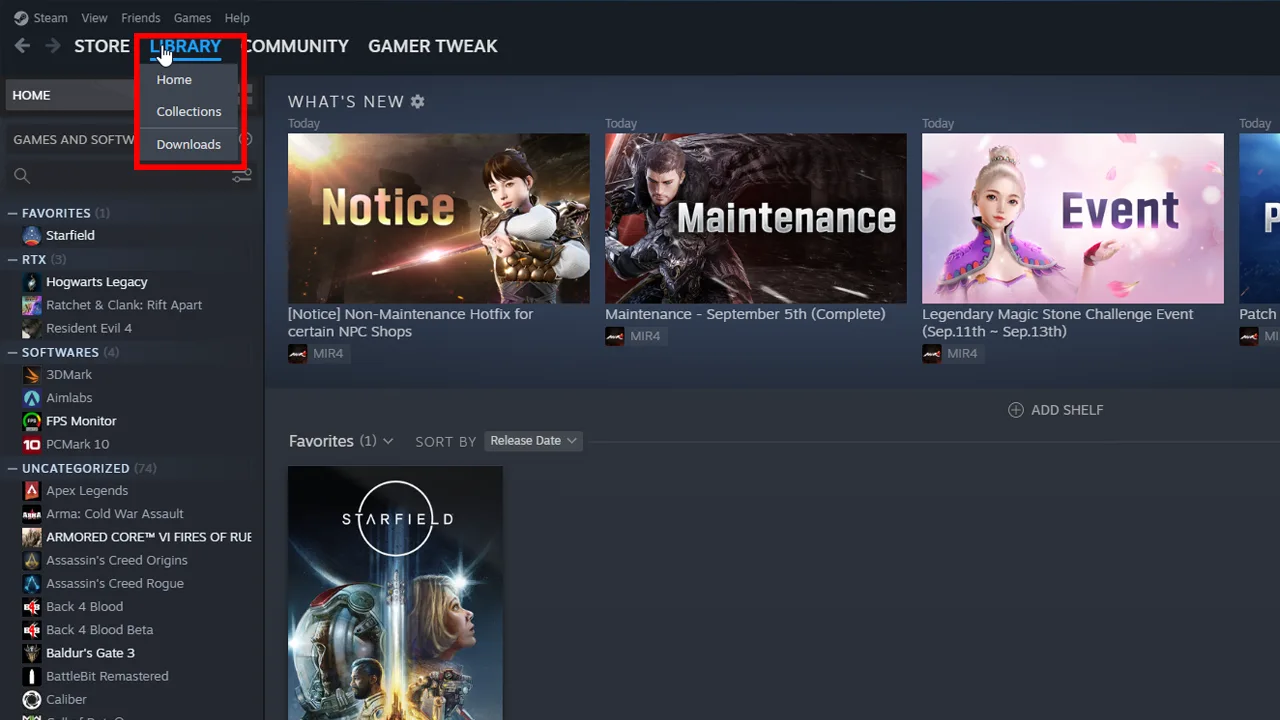
Task: Click the Back 4 Blood text entry
Action: click(x=85, y=607)
